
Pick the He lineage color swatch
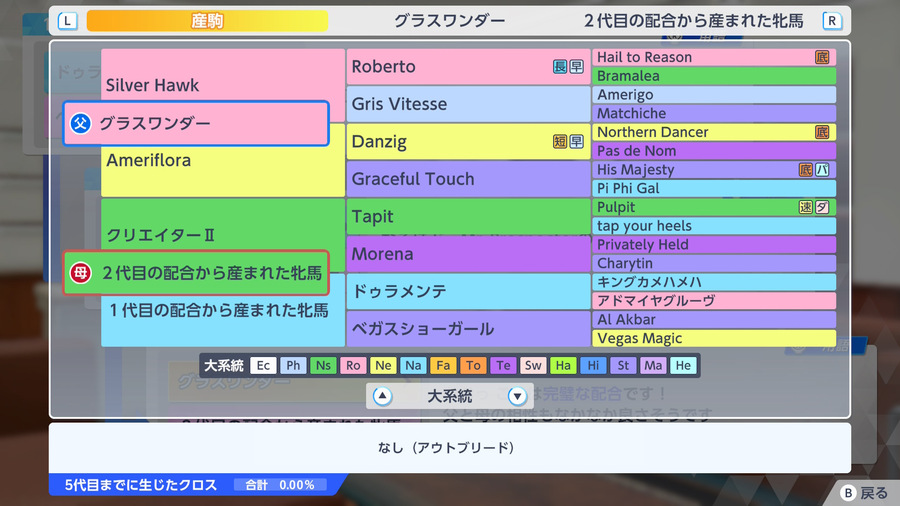pos(683,365)
